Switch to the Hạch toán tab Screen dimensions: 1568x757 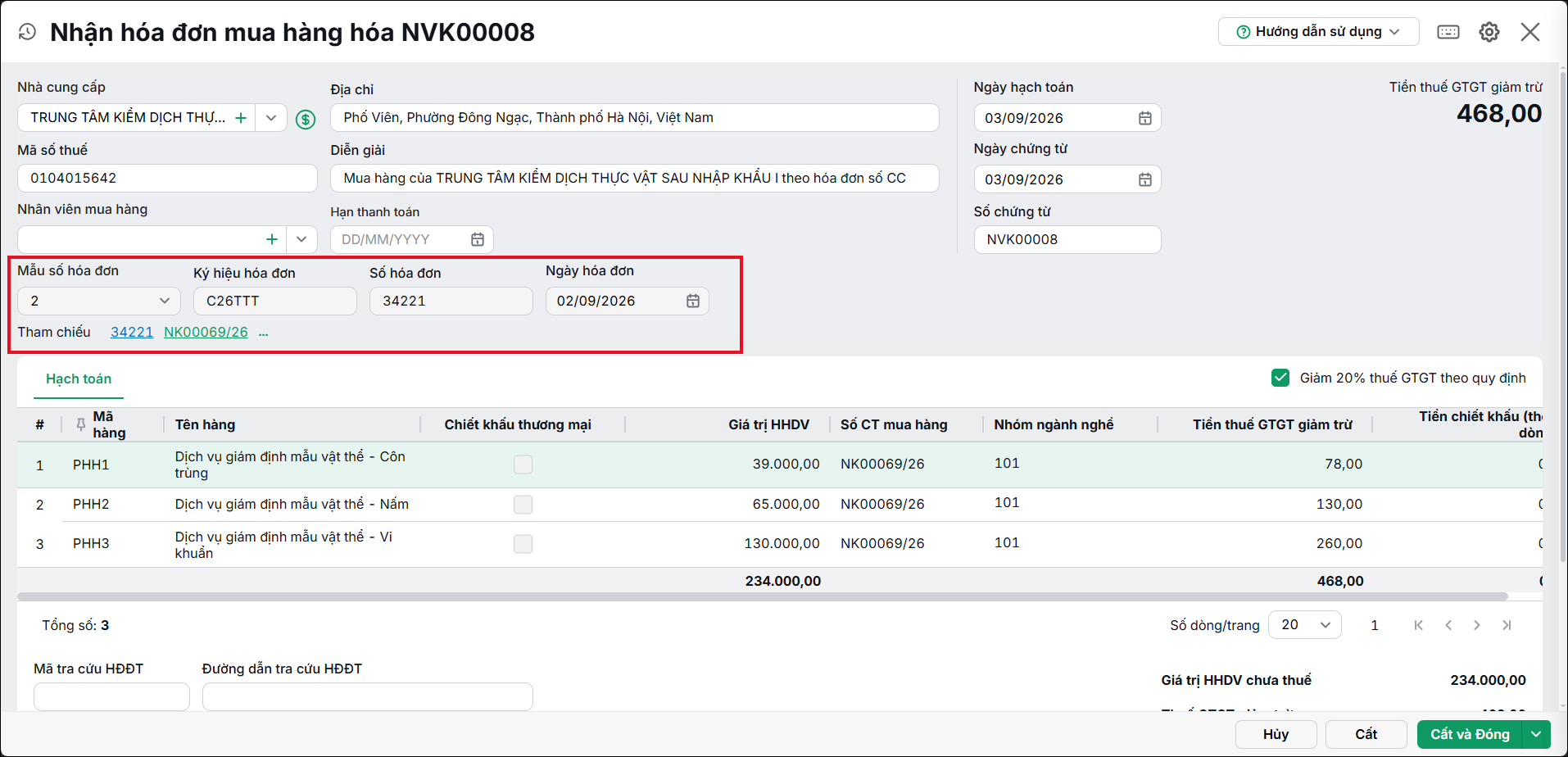[x=79, y=378]
